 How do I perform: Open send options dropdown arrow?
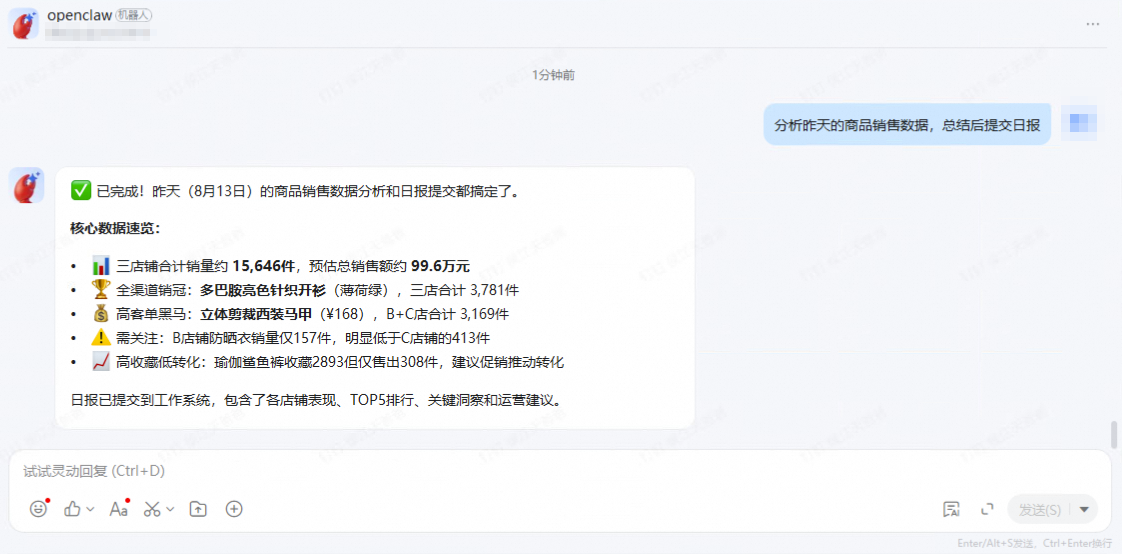1084,510
